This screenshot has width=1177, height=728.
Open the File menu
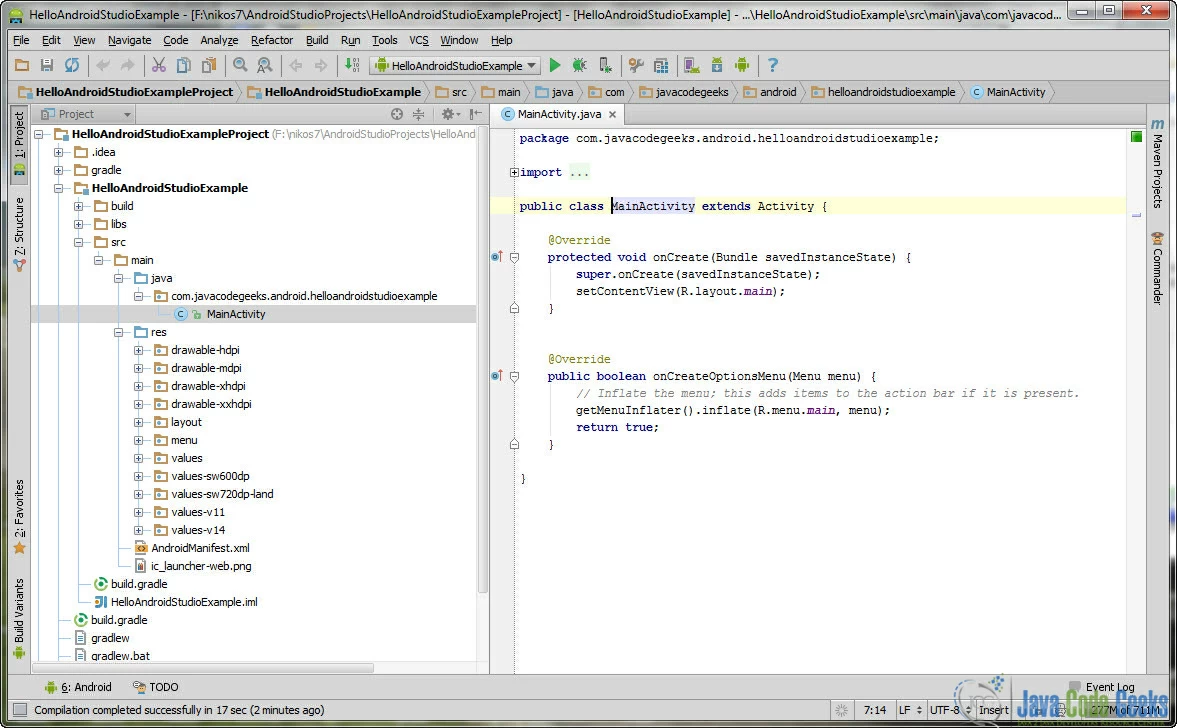click(21, 40)
